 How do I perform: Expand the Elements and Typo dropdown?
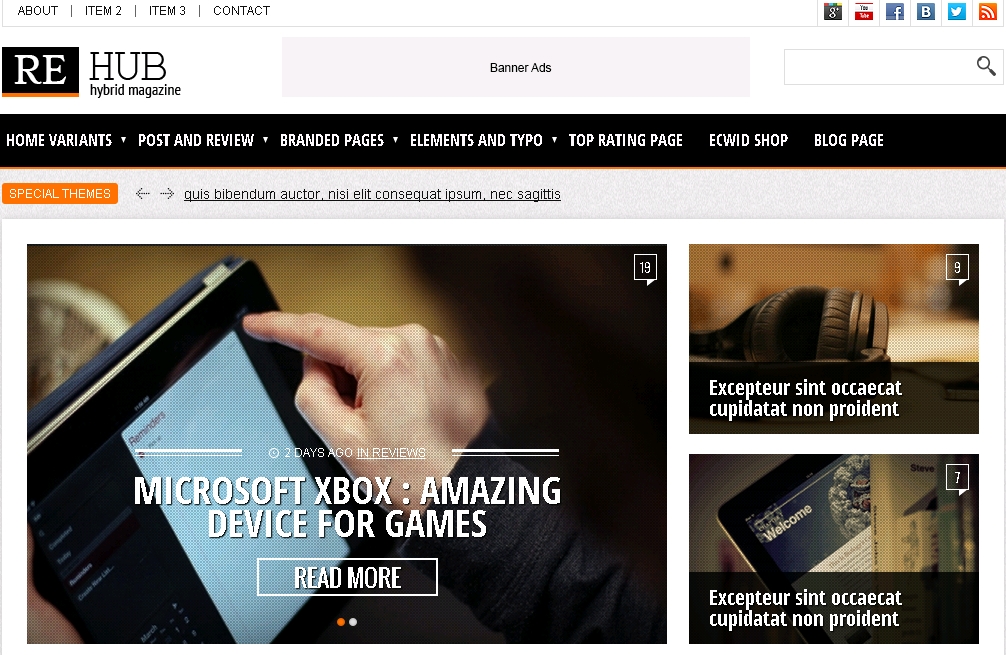click(483, 140)
